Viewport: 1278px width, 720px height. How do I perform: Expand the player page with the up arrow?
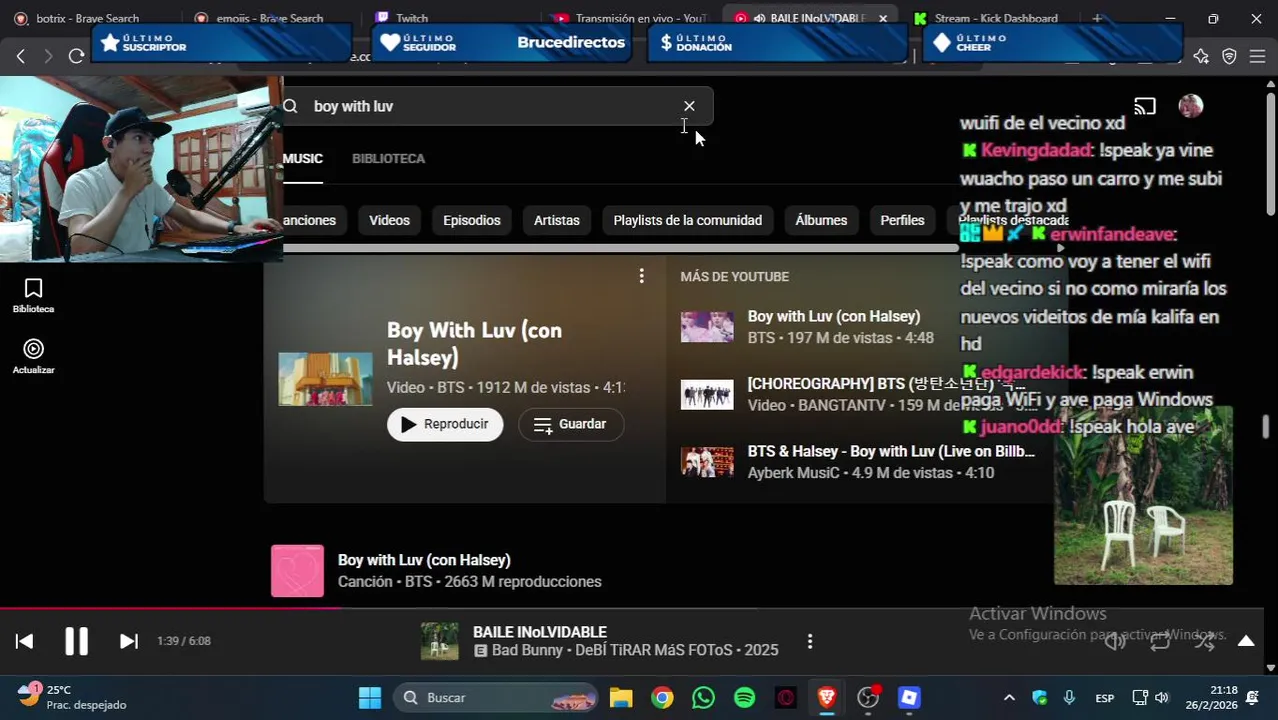1246,641
